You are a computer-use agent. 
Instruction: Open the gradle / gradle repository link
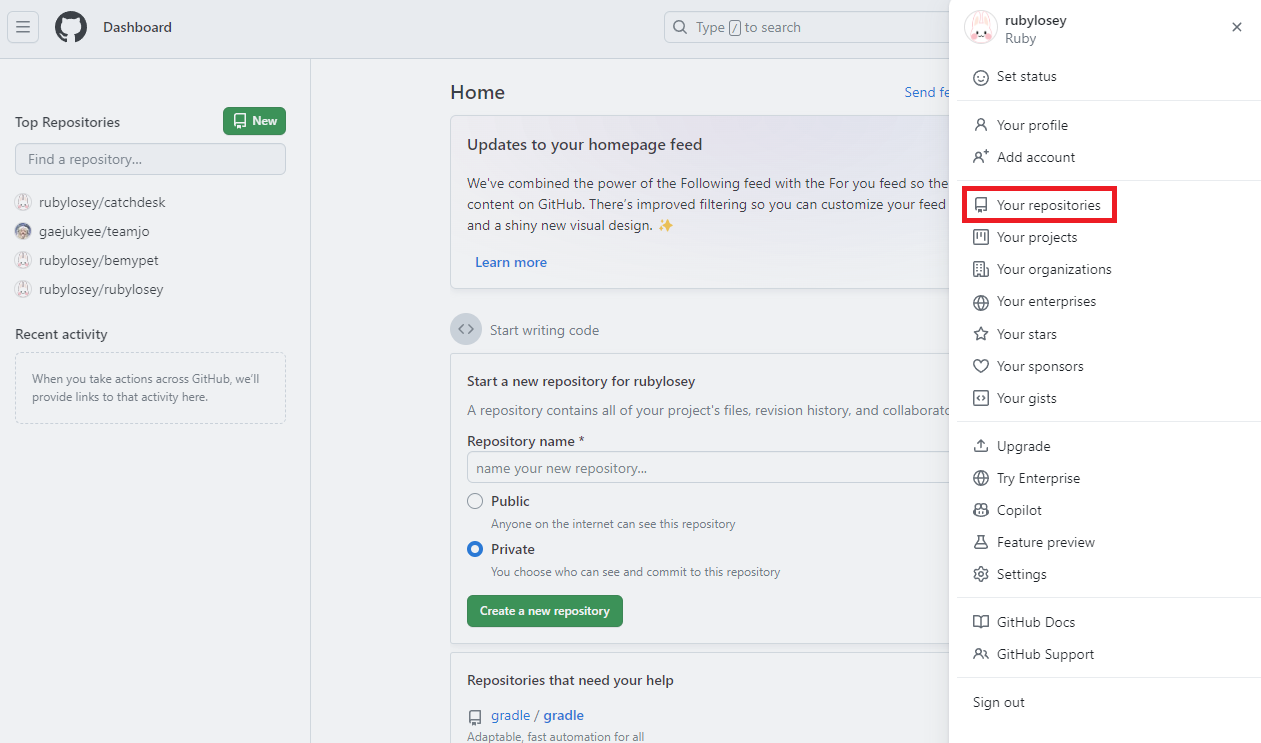[537, 715]
